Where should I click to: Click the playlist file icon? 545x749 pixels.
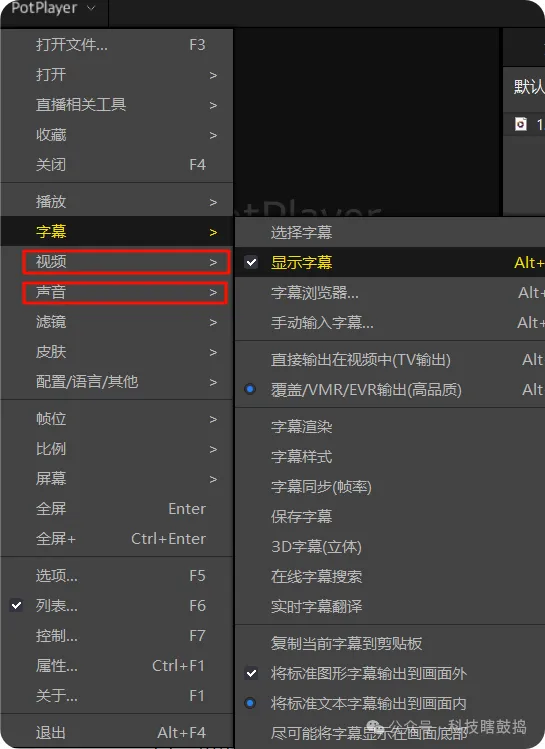coord(521,124)
